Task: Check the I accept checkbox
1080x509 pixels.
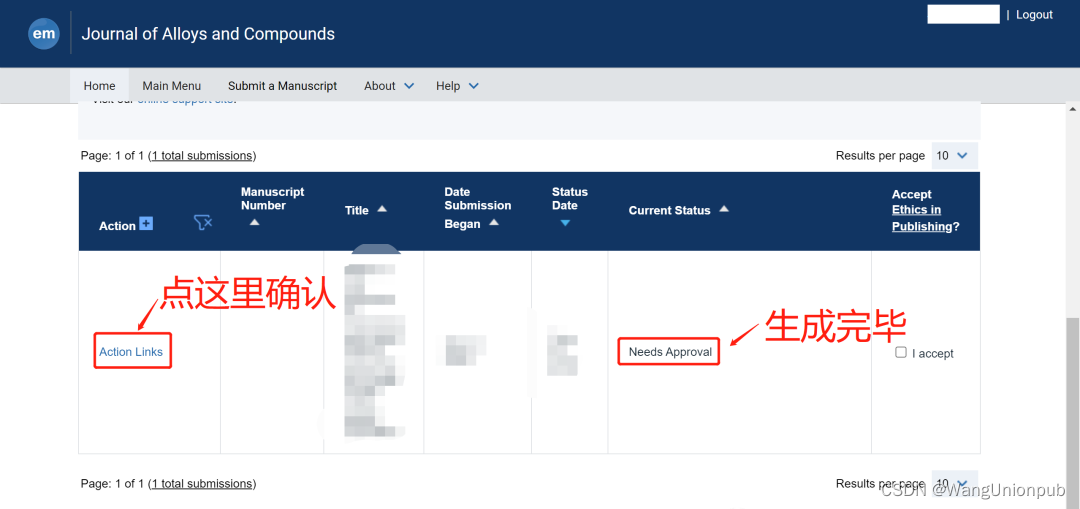Action: 900,352
